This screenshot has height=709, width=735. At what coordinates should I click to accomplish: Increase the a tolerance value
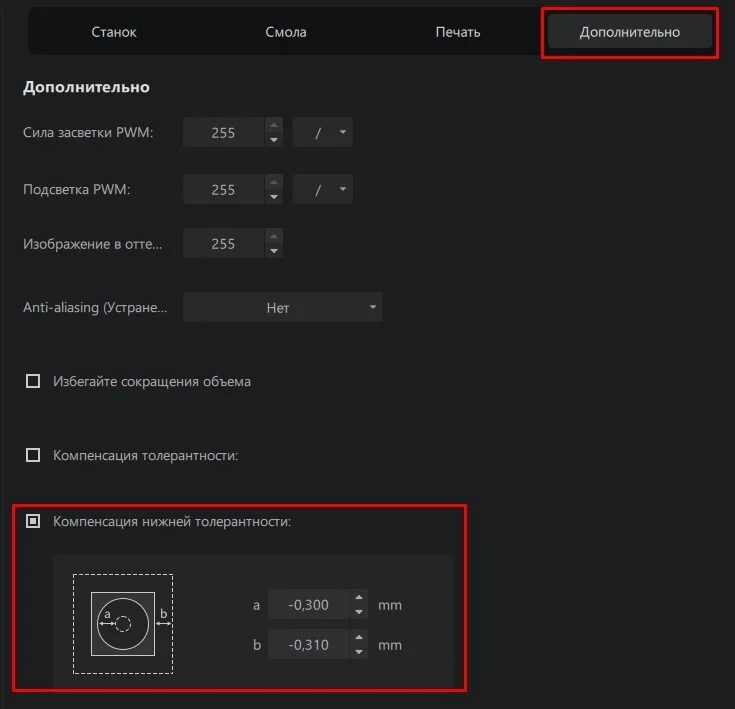359,597
